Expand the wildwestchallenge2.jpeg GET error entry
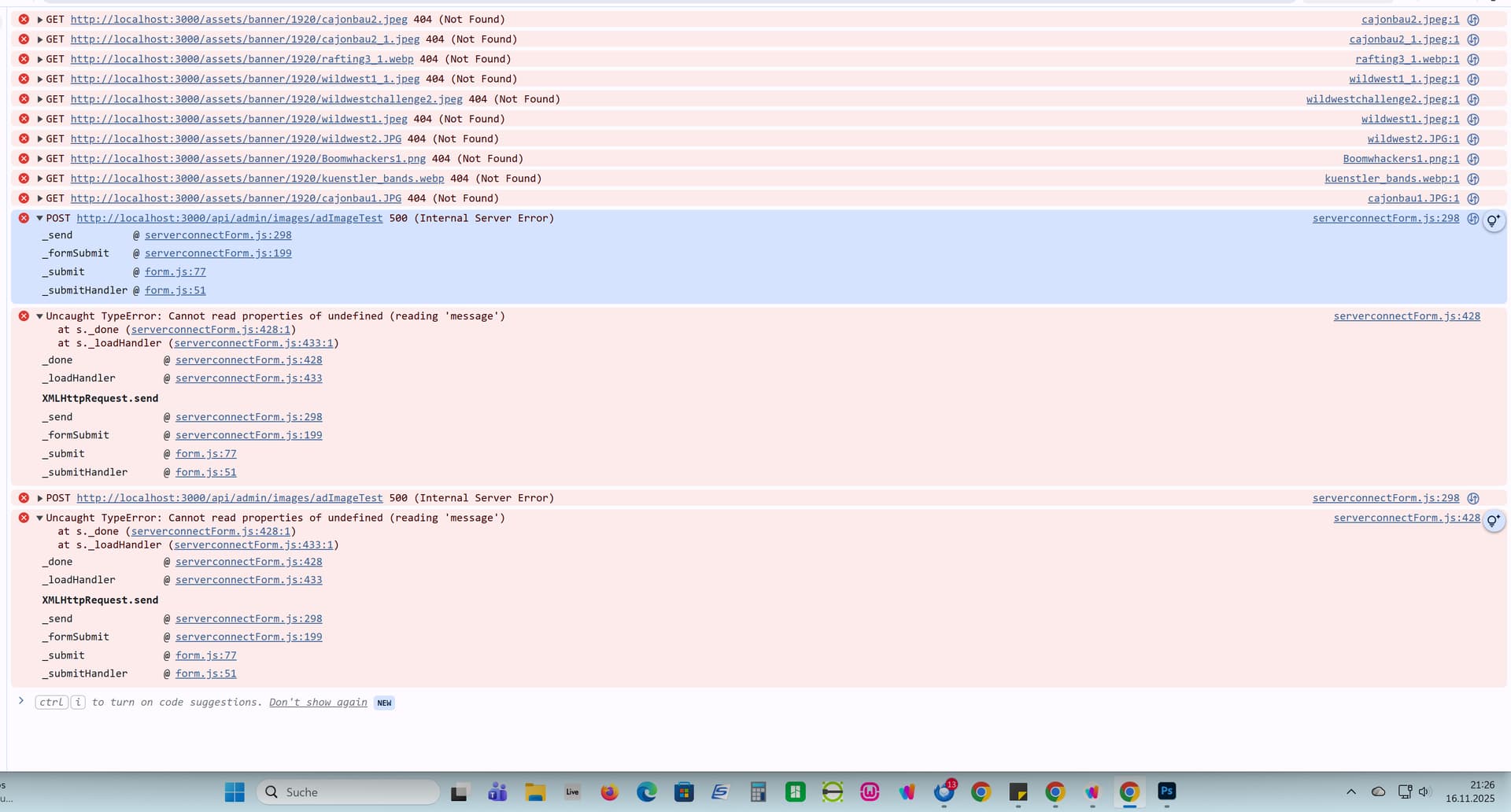Screen dimensions: 1511x812 [x=39, y=99]
